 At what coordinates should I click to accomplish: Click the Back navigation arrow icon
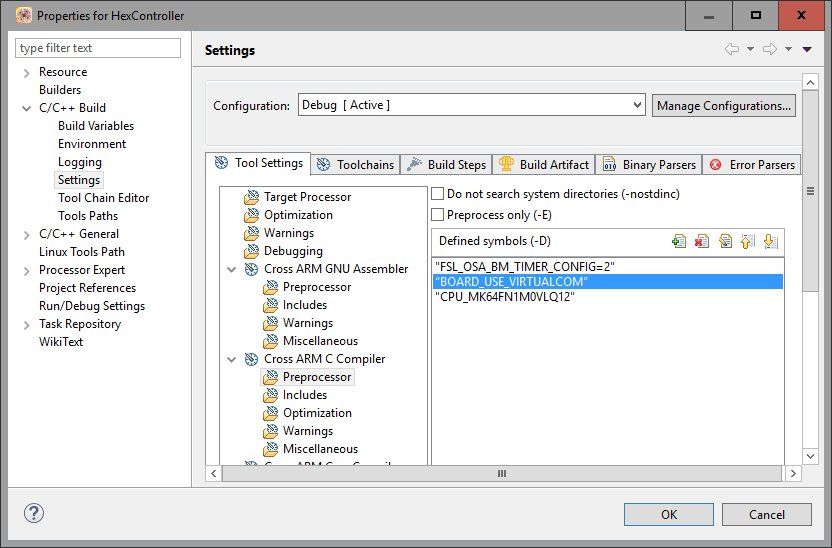(x=732, y=49)
